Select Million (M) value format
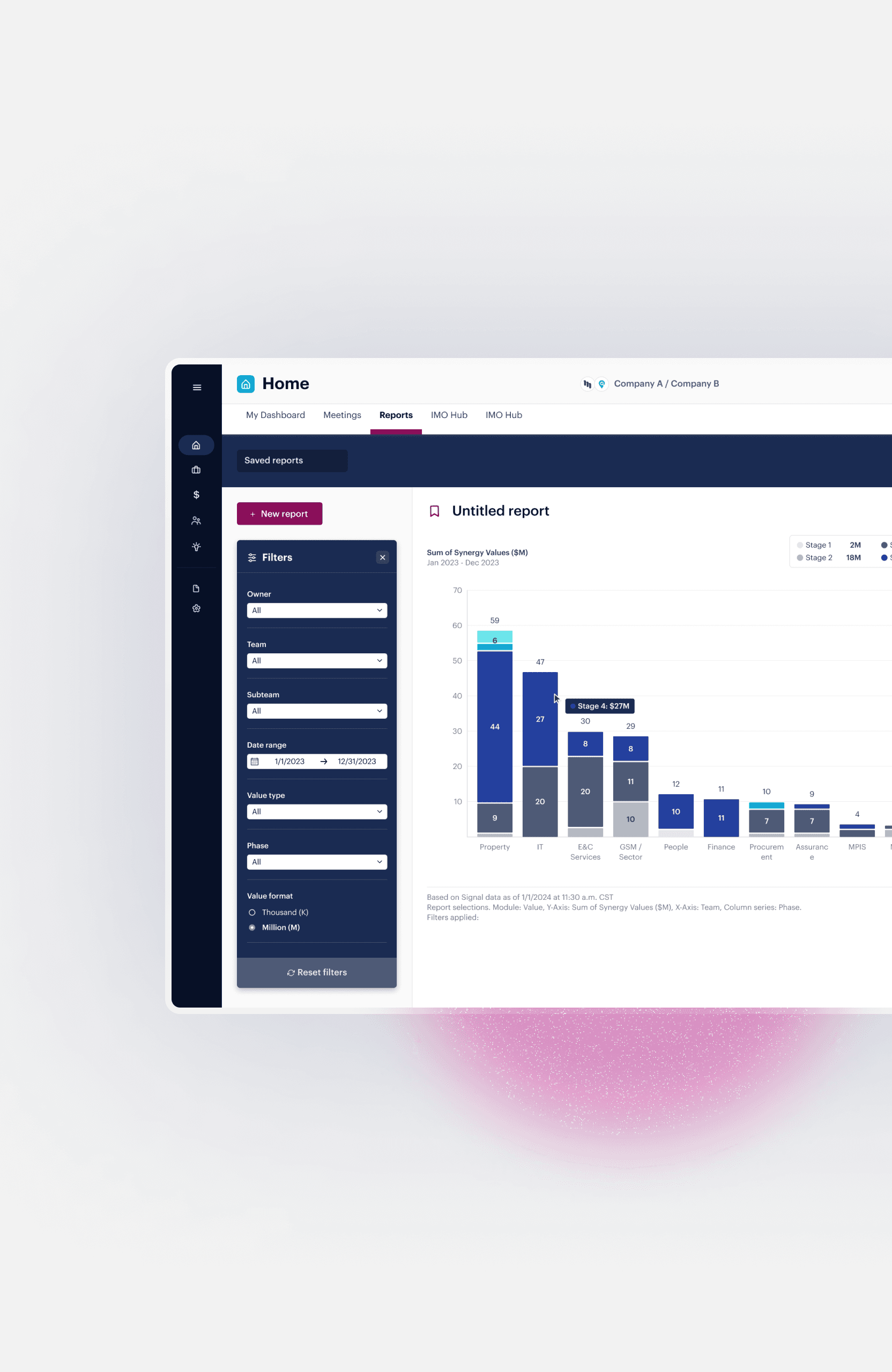The width and height of the screenshot is (892, 1372). [x=252, y=928]
